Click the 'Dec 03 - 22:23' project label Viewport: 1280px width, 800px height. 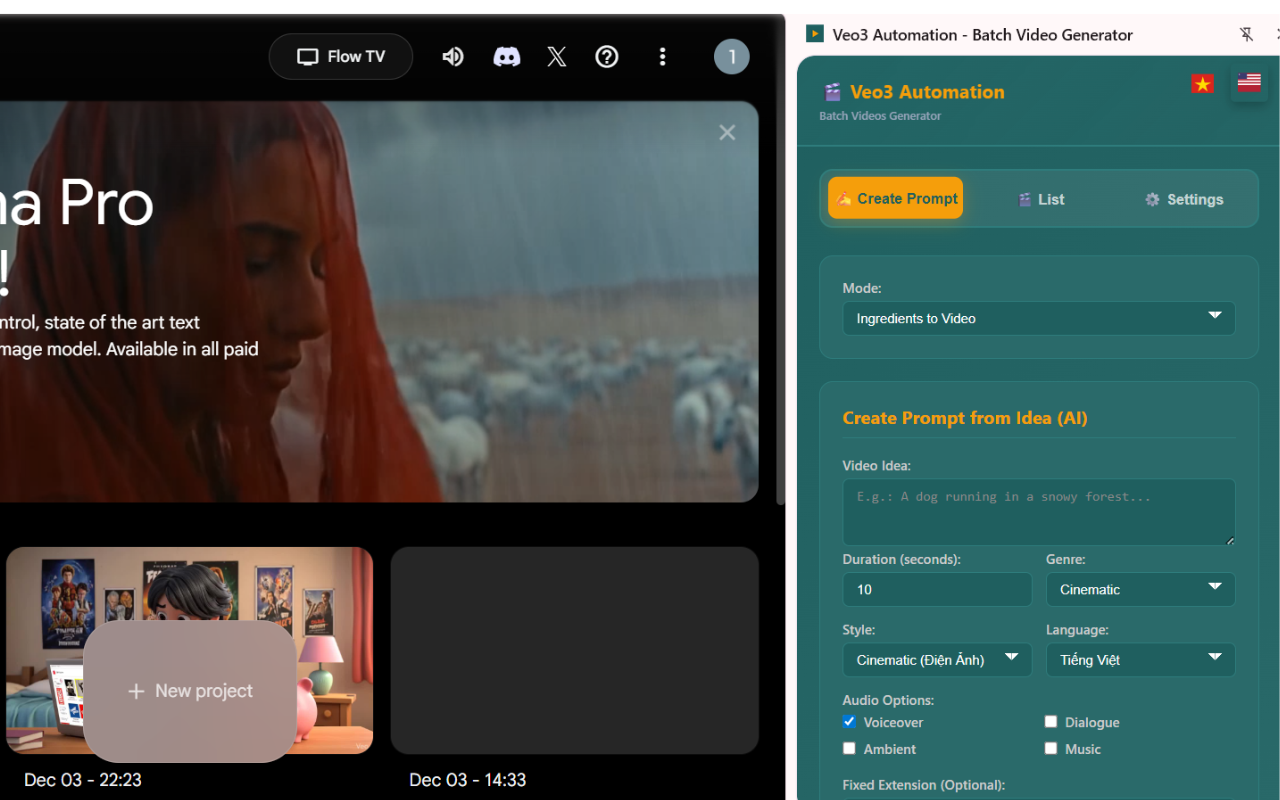click(83, 780)
